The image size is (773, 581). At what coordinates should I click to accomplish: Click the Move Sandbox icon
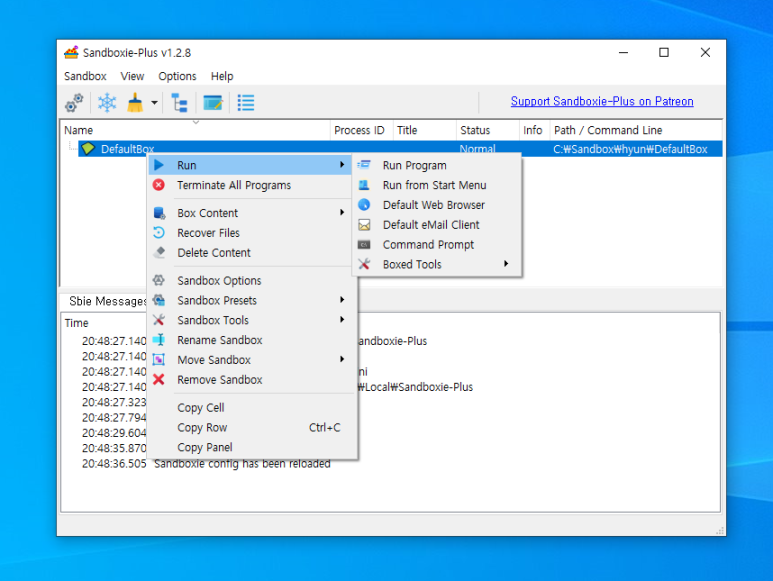159,360
